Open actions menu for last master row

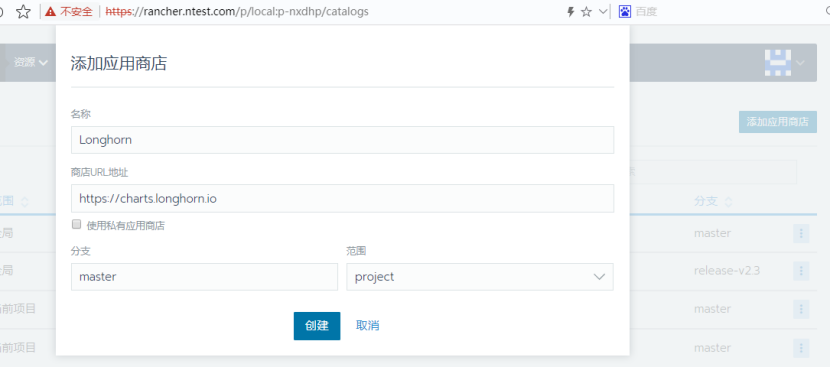point(801,348)
